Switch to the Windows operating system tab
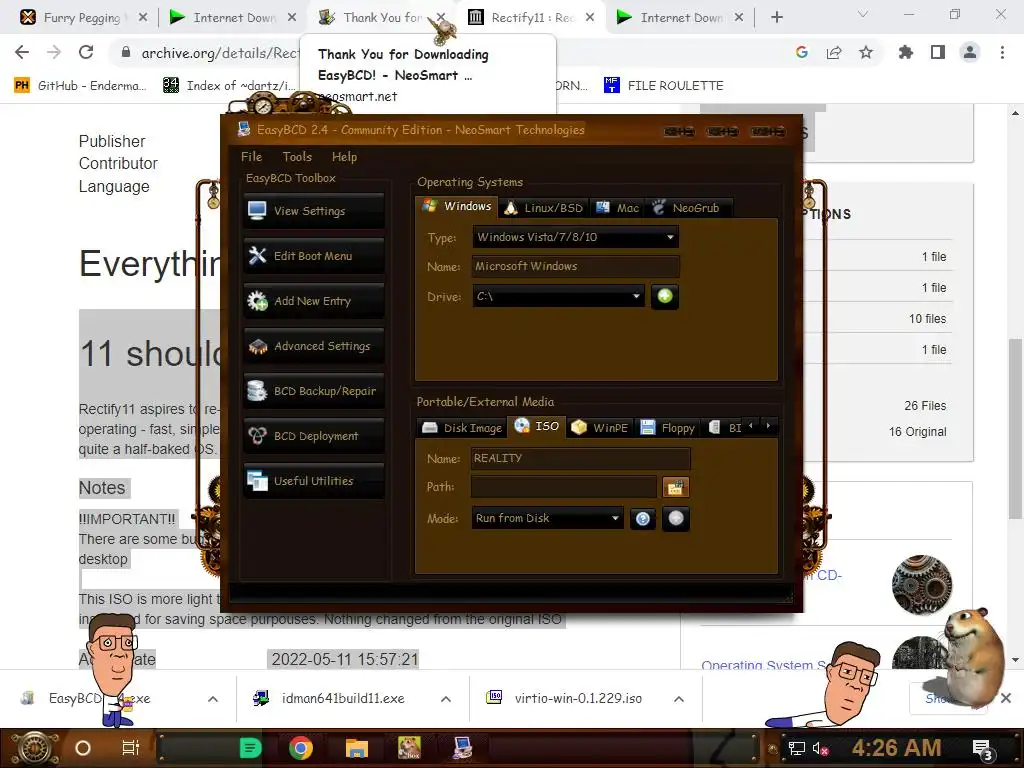 456,206
